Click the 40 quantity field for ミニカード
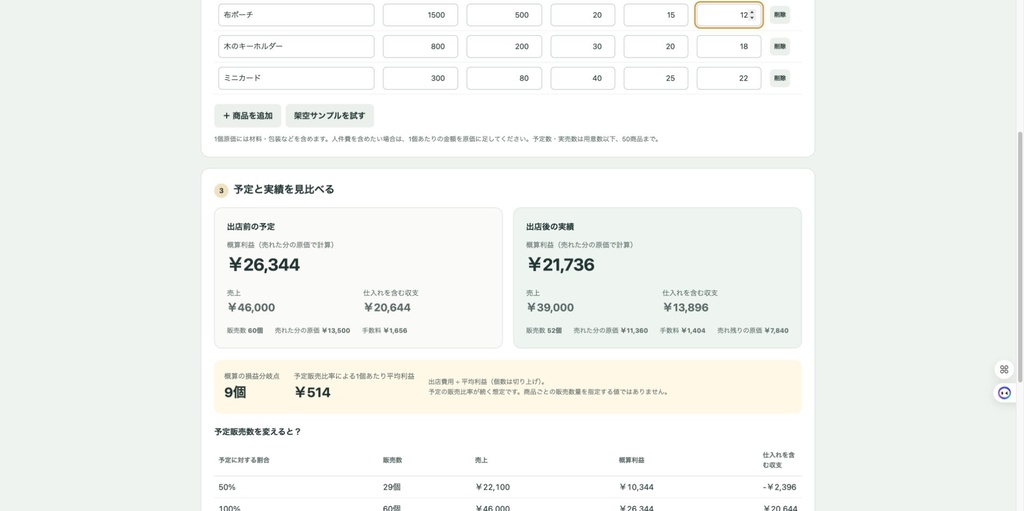1024x511 pixels. [x=583, y=78]
